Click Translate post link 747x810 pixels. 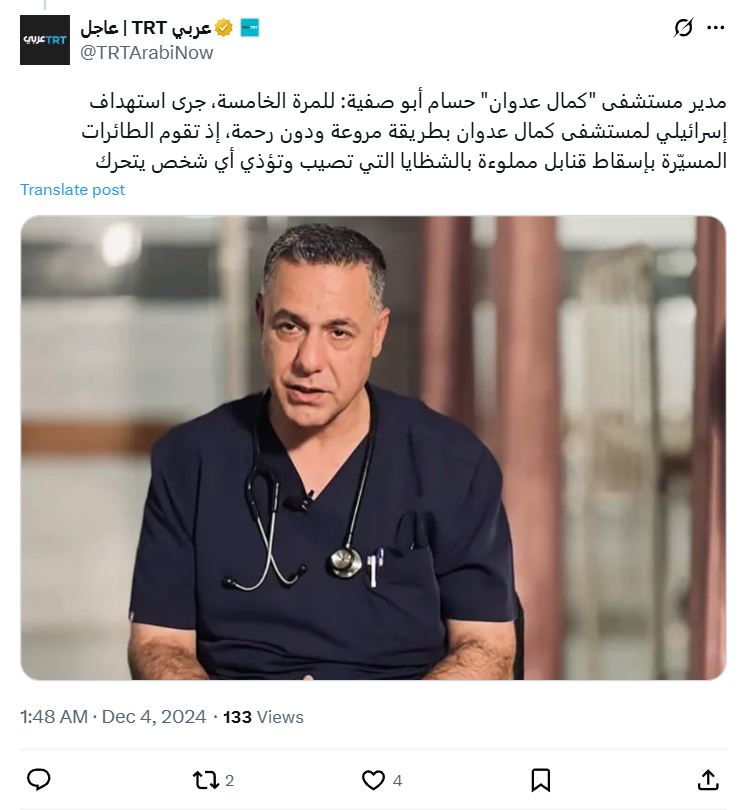72,190
